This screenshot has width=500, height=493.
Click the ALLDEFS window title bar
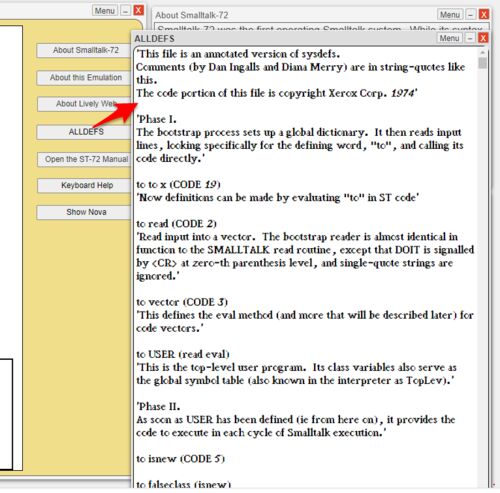(x=283, y=38)
